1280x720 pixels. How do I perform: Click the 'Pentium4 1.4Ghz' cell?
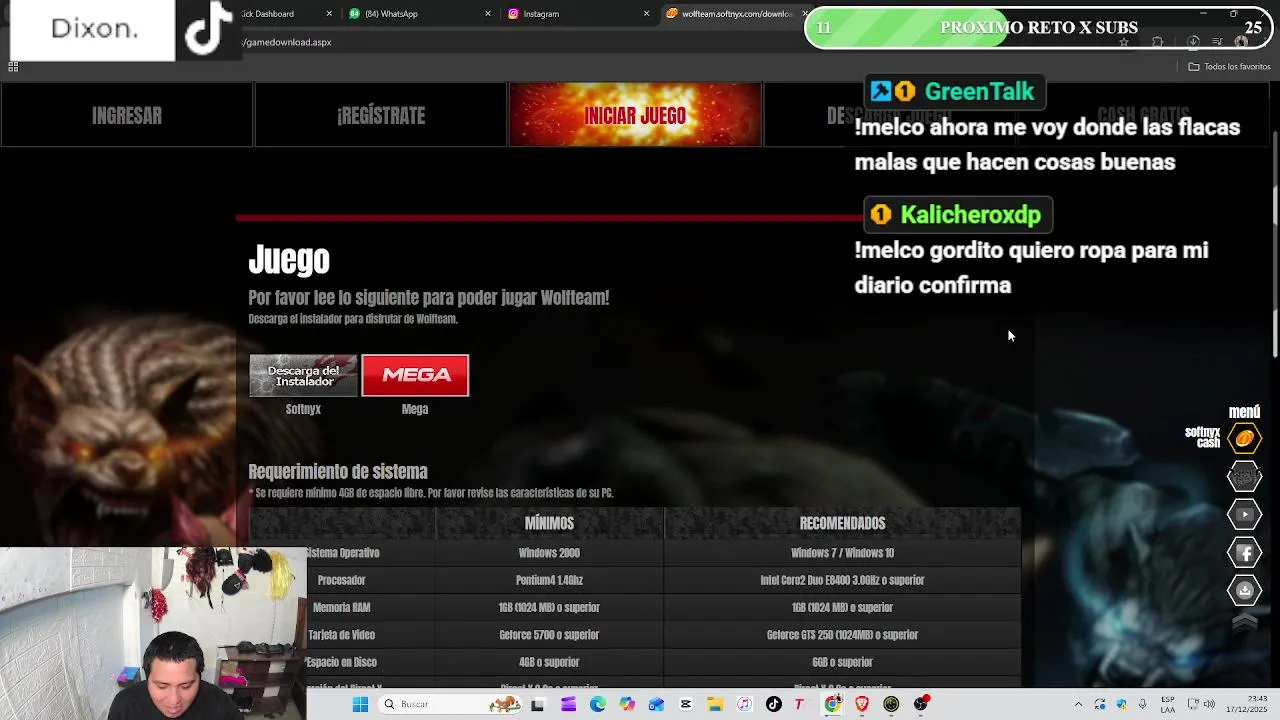click(x=549, y=580)
